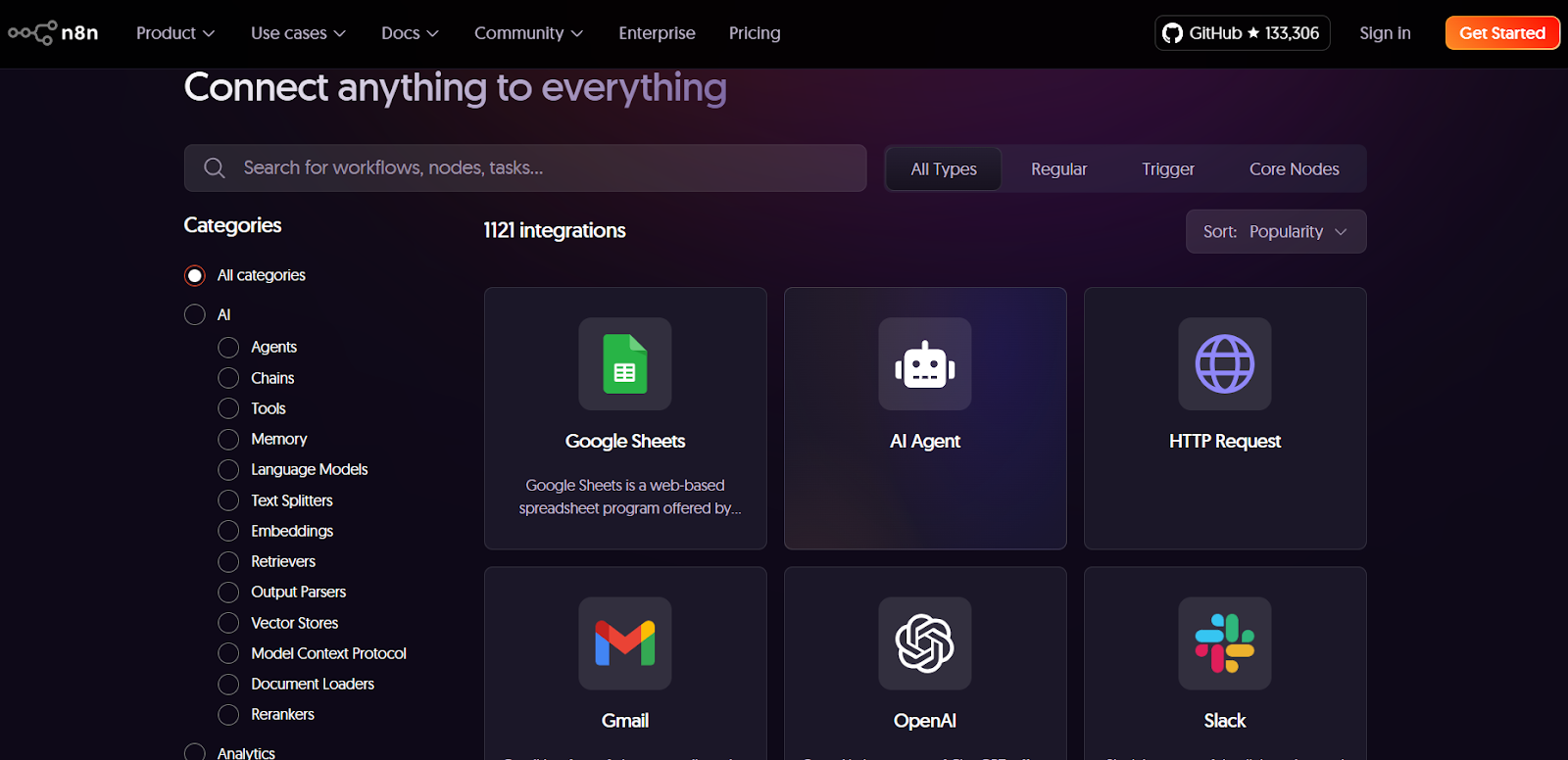This screenshot has height=760, width=1568.
Task: Switch to the All Types tab
Action: (944, 169)
